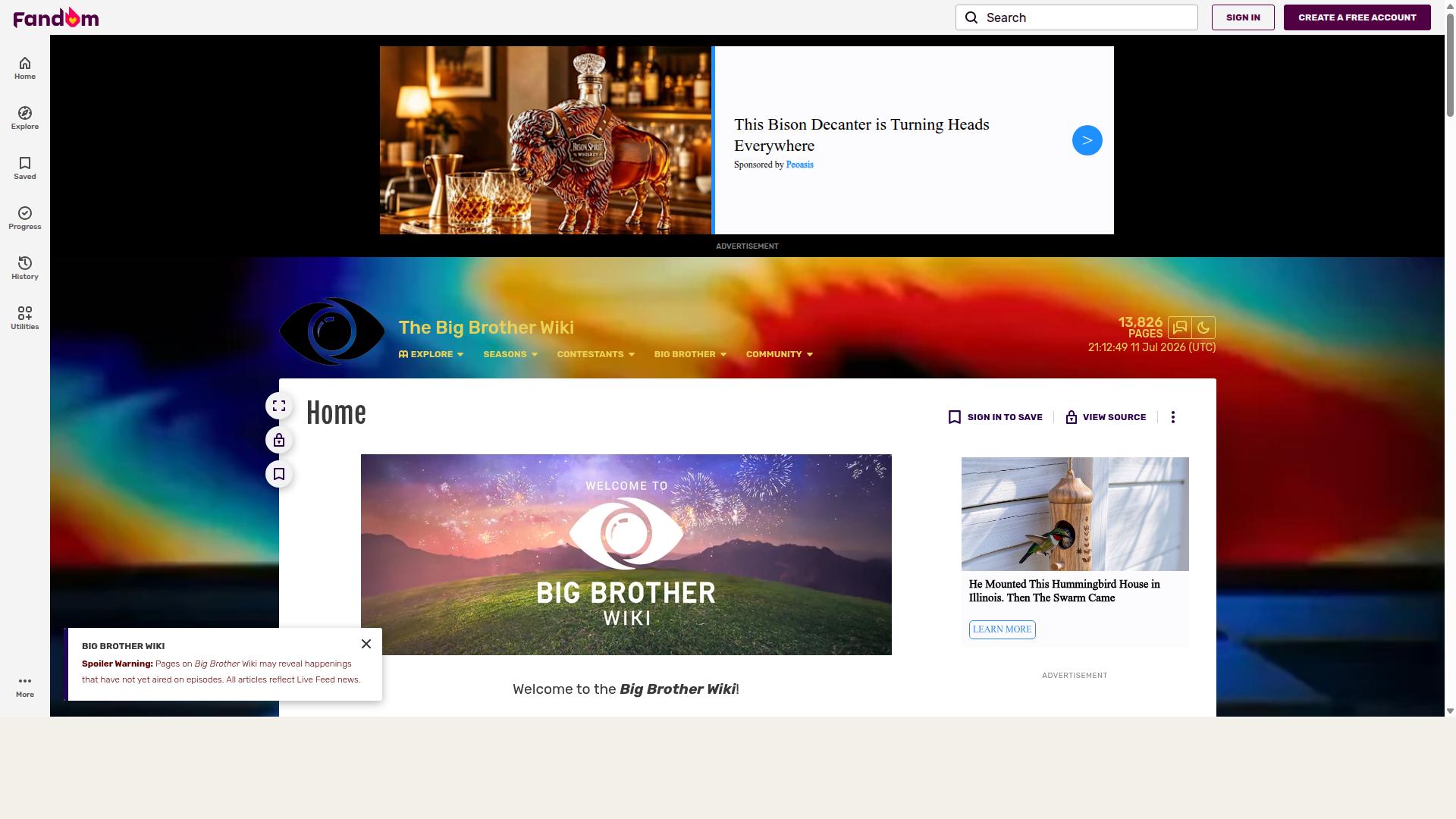1456x819 pixels.
Task: Open the bison decanter ad image
Action: point(545,140)
